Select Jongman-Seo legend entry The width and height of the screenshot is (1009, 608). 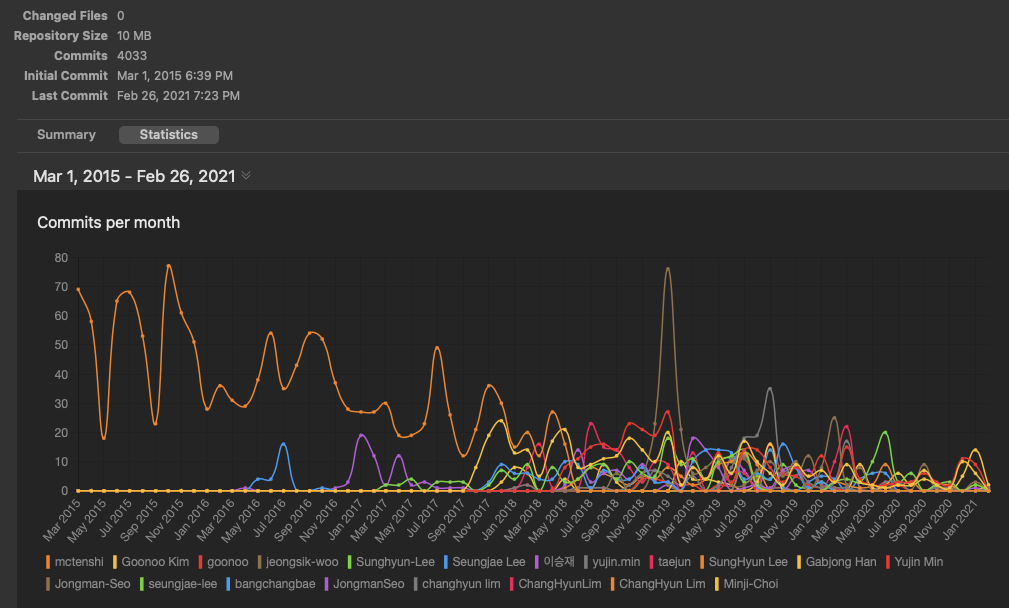88,584
